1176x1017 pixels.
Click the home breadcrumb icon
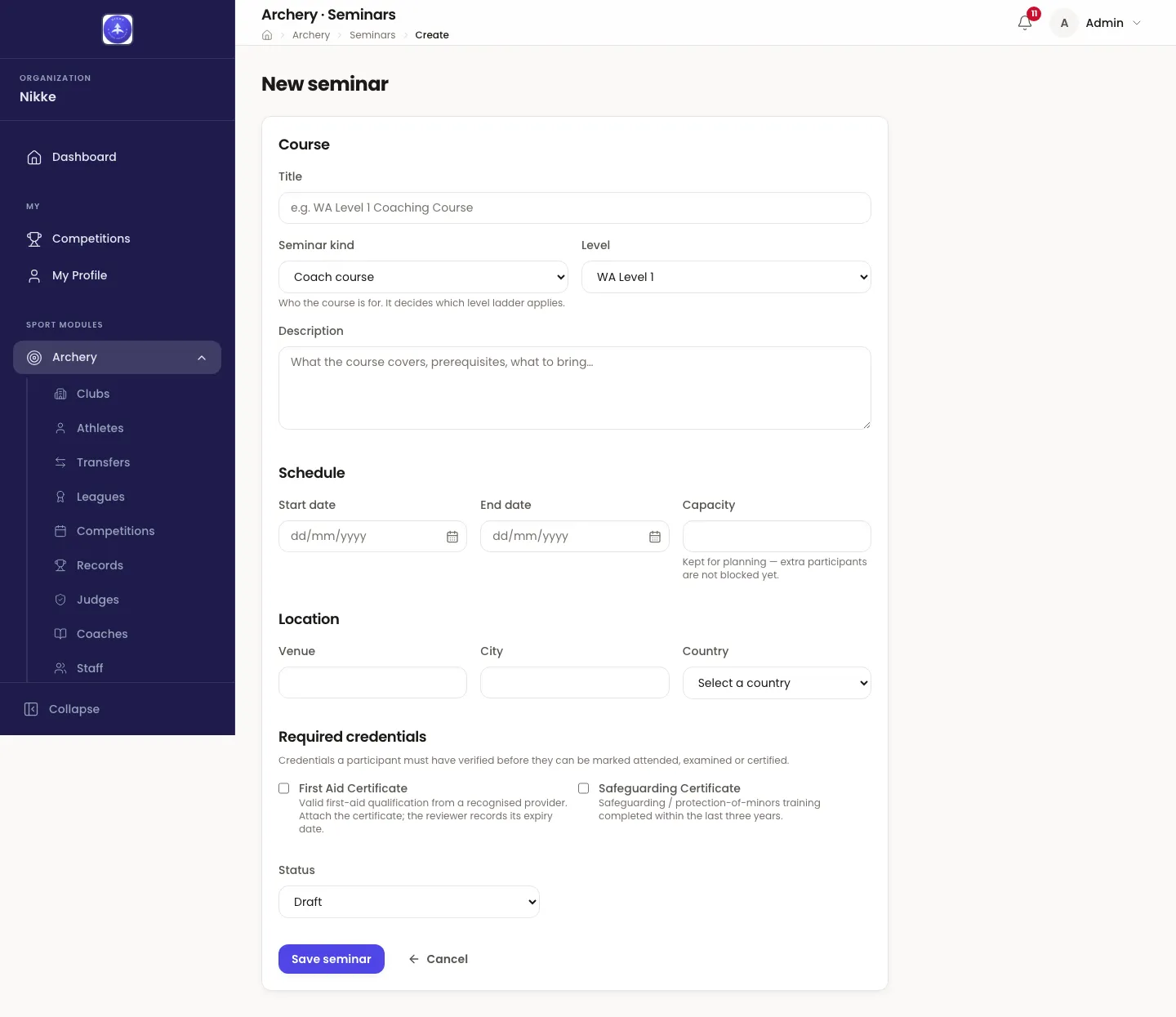[267, 35]
